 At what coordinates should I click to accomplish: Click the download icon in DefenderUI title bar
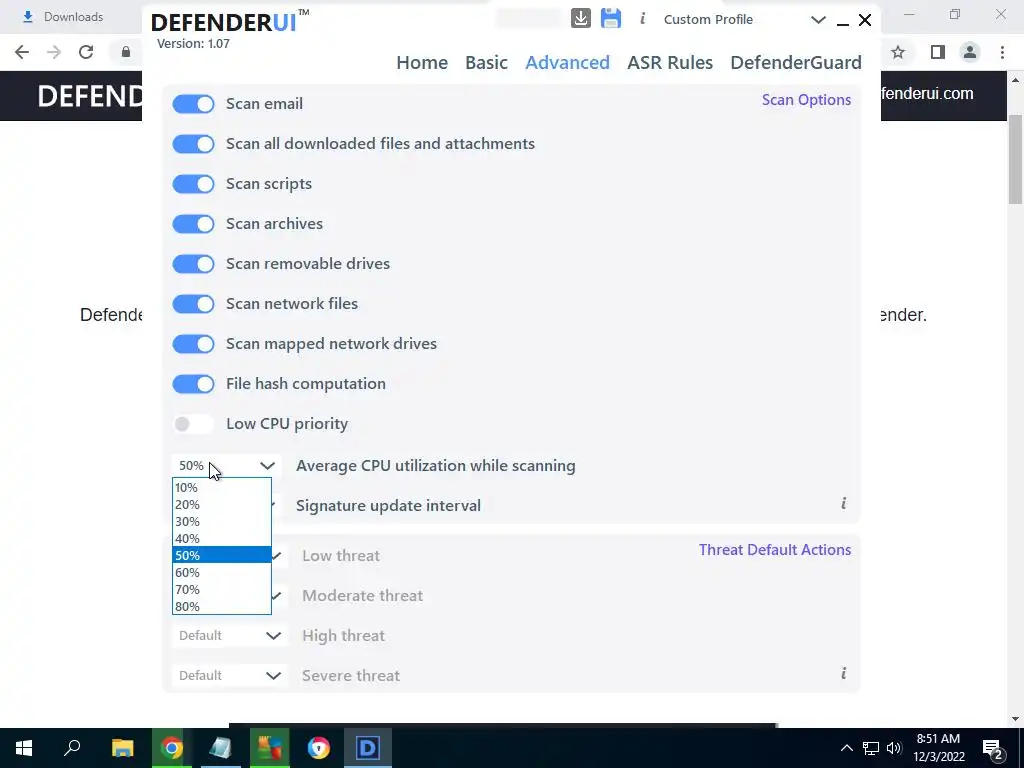(581, 18)
